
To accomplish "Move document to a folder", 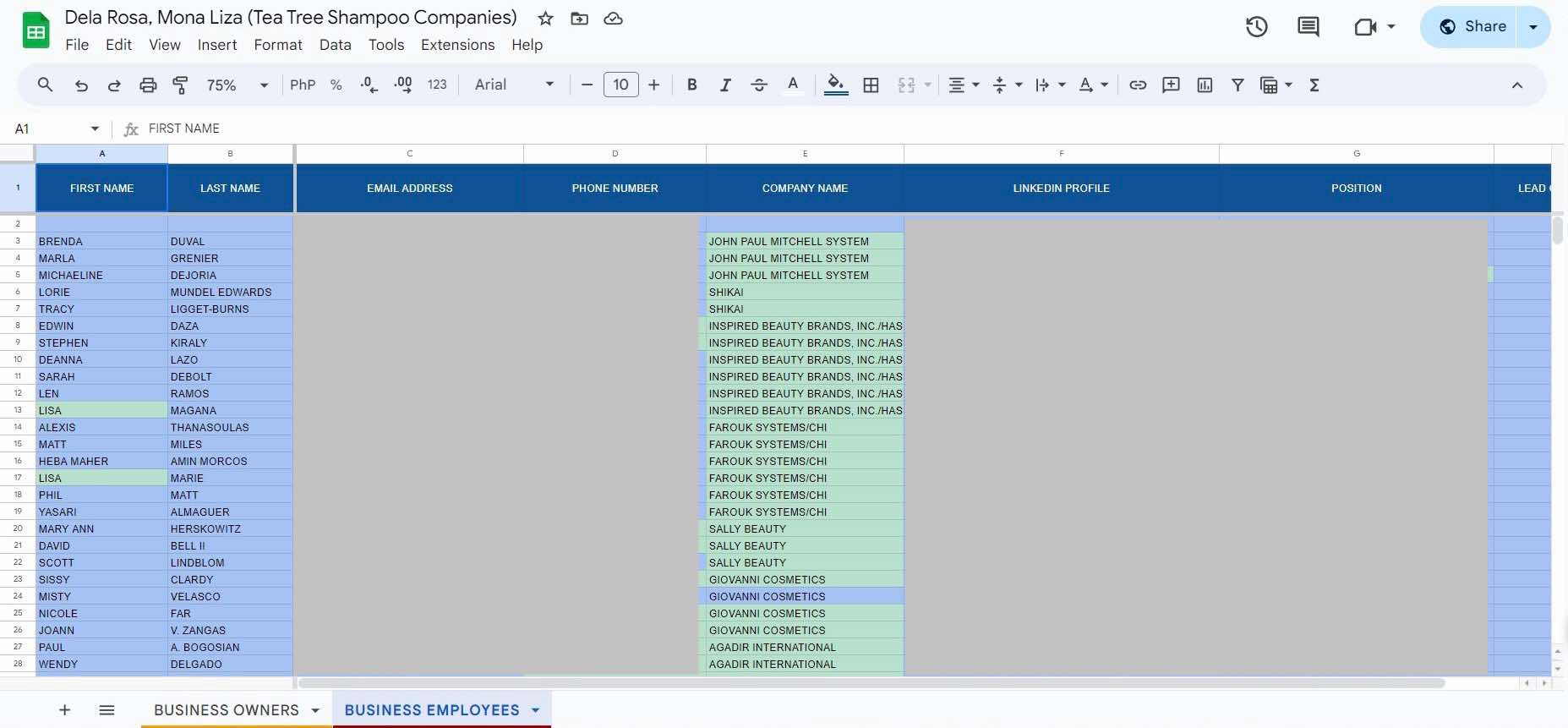I will point(580,19).
